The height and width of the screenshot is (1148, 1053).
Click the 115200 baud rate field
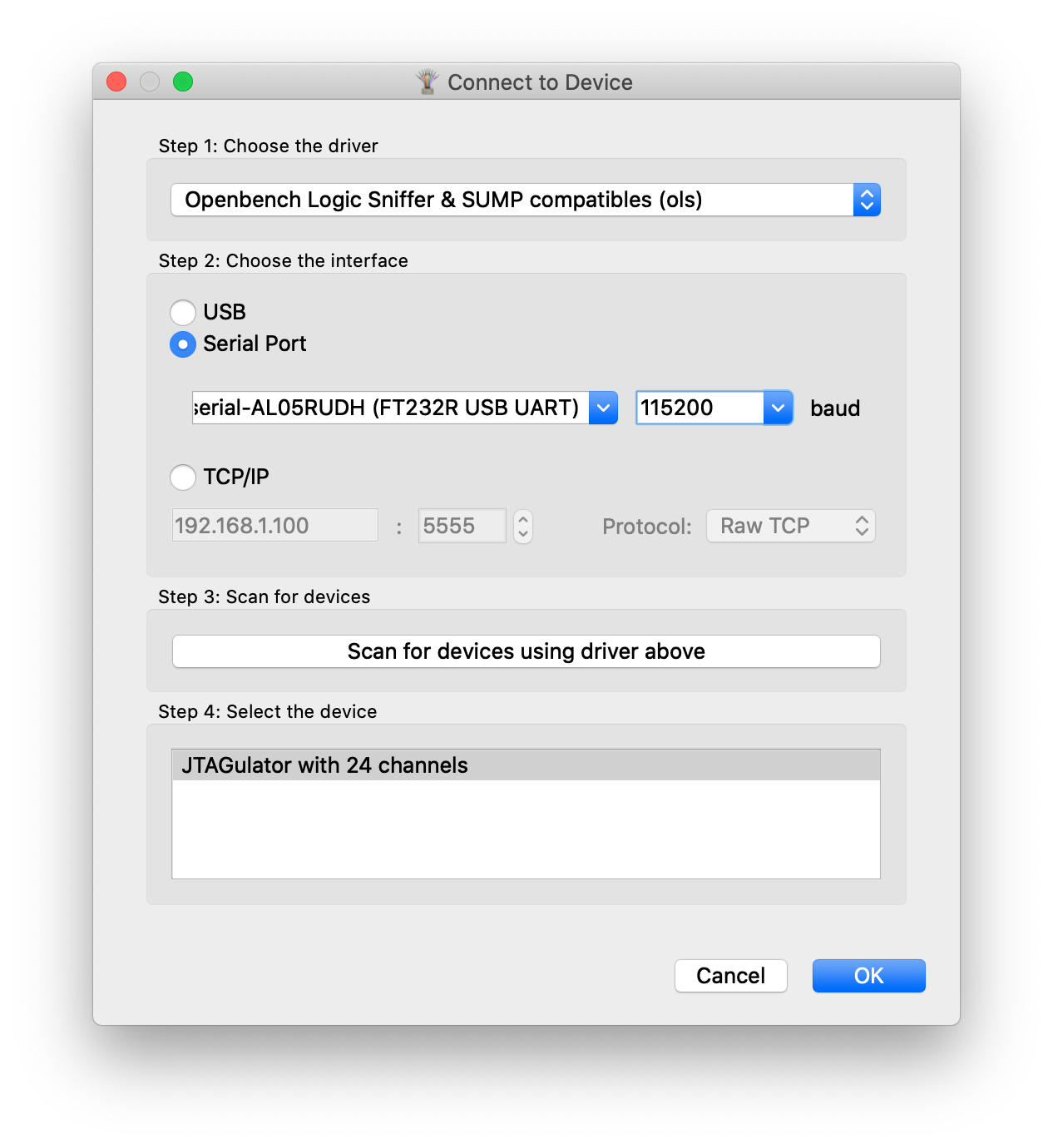[700, 408]
